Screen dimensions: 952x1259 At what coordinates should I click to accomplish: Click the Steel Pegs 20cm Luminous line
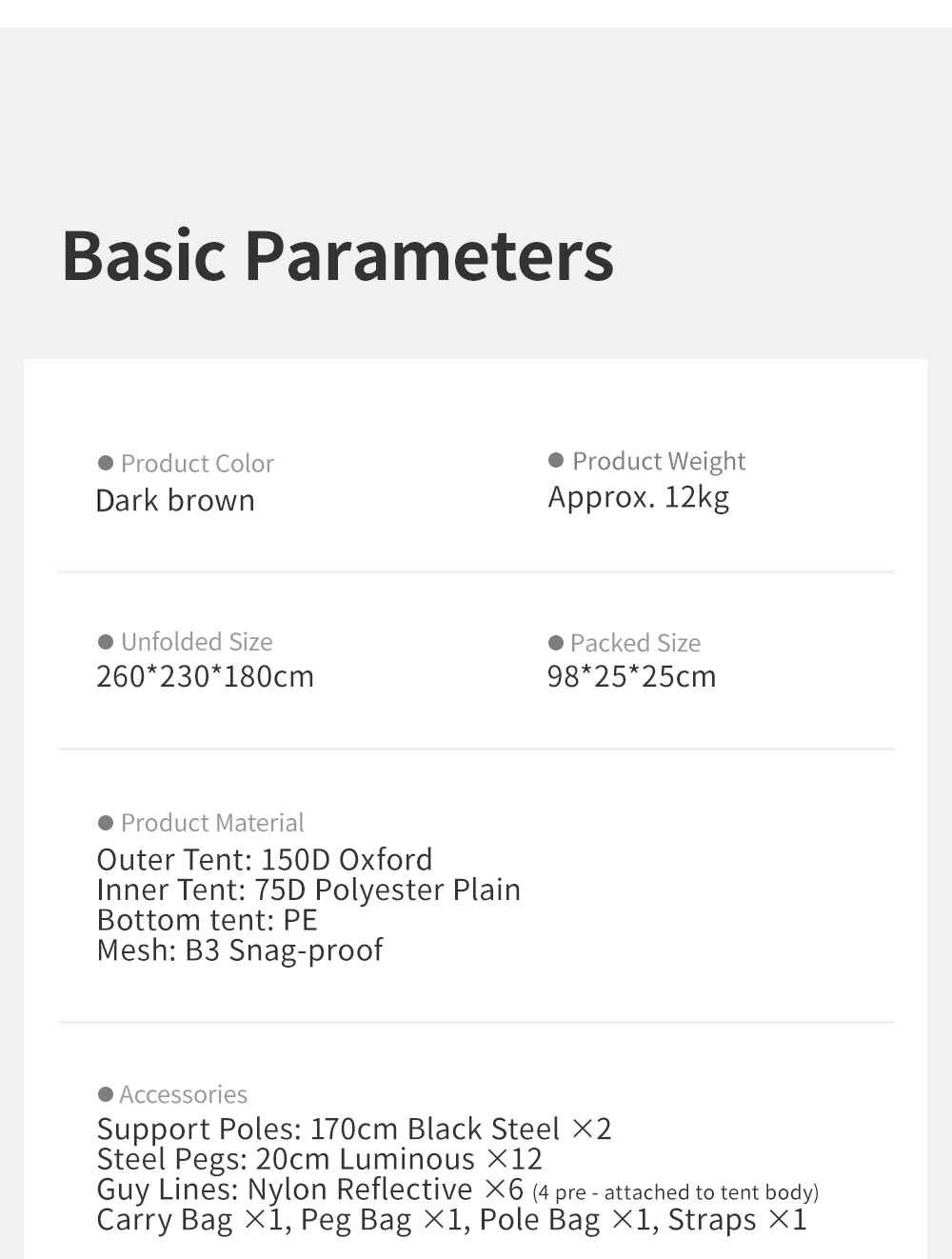[x=319, y=1159]
